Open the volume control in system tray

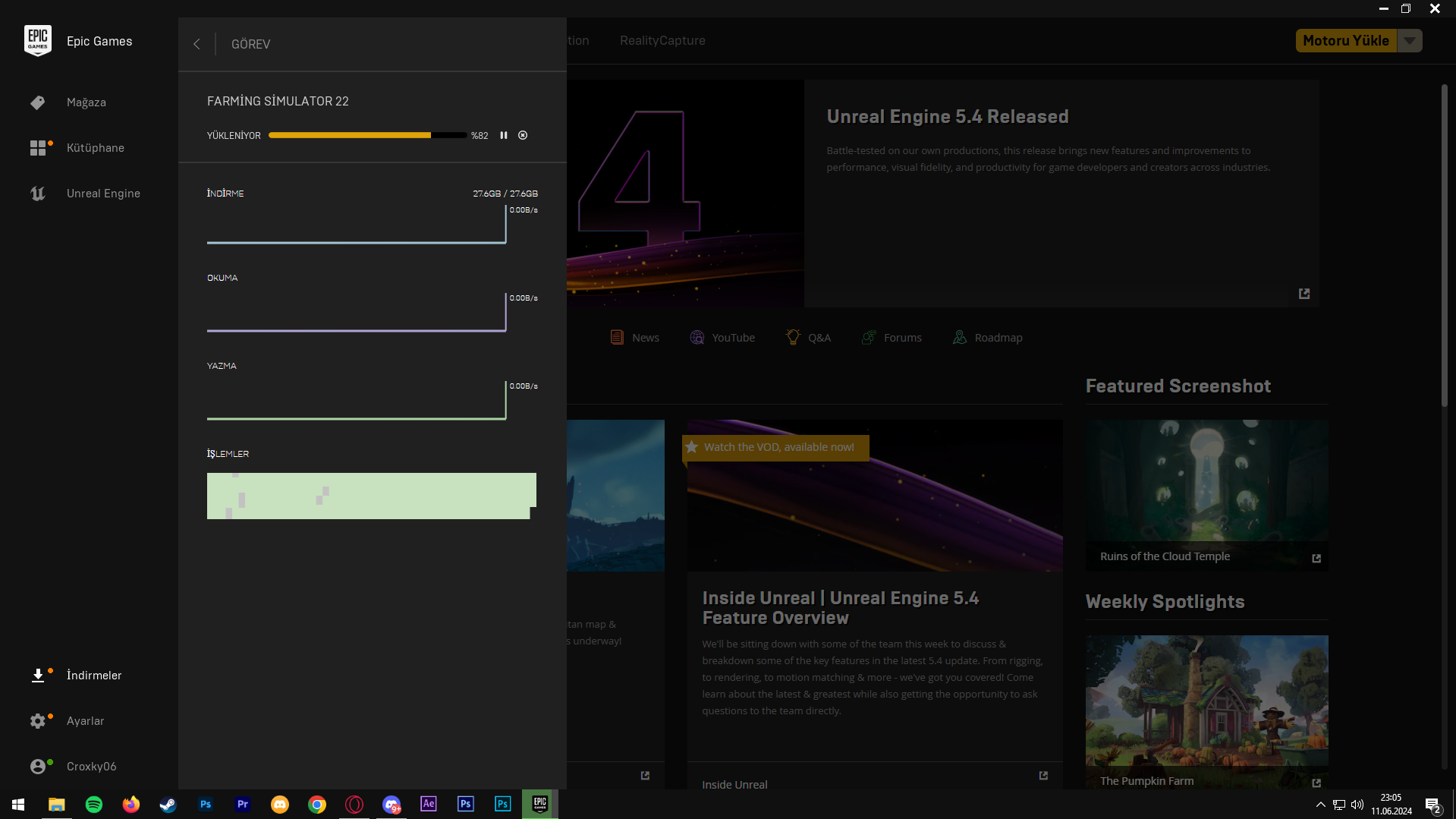pos(1357,805)
